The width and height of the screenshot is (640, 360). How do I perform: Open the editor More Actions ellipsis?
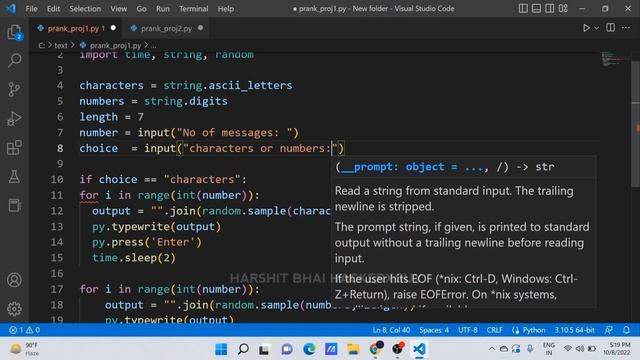[x=626, y=28]
